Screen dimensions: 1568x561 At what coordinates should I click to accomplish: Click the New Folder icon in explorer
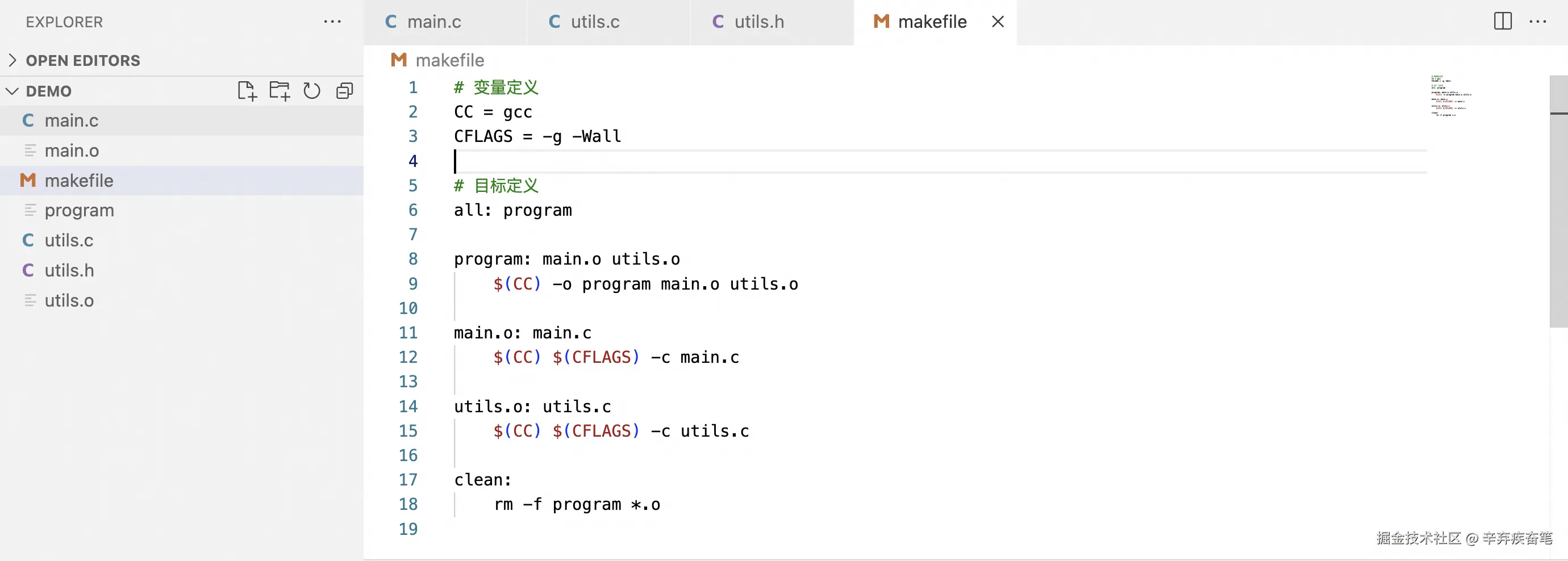tap(280, 91)
